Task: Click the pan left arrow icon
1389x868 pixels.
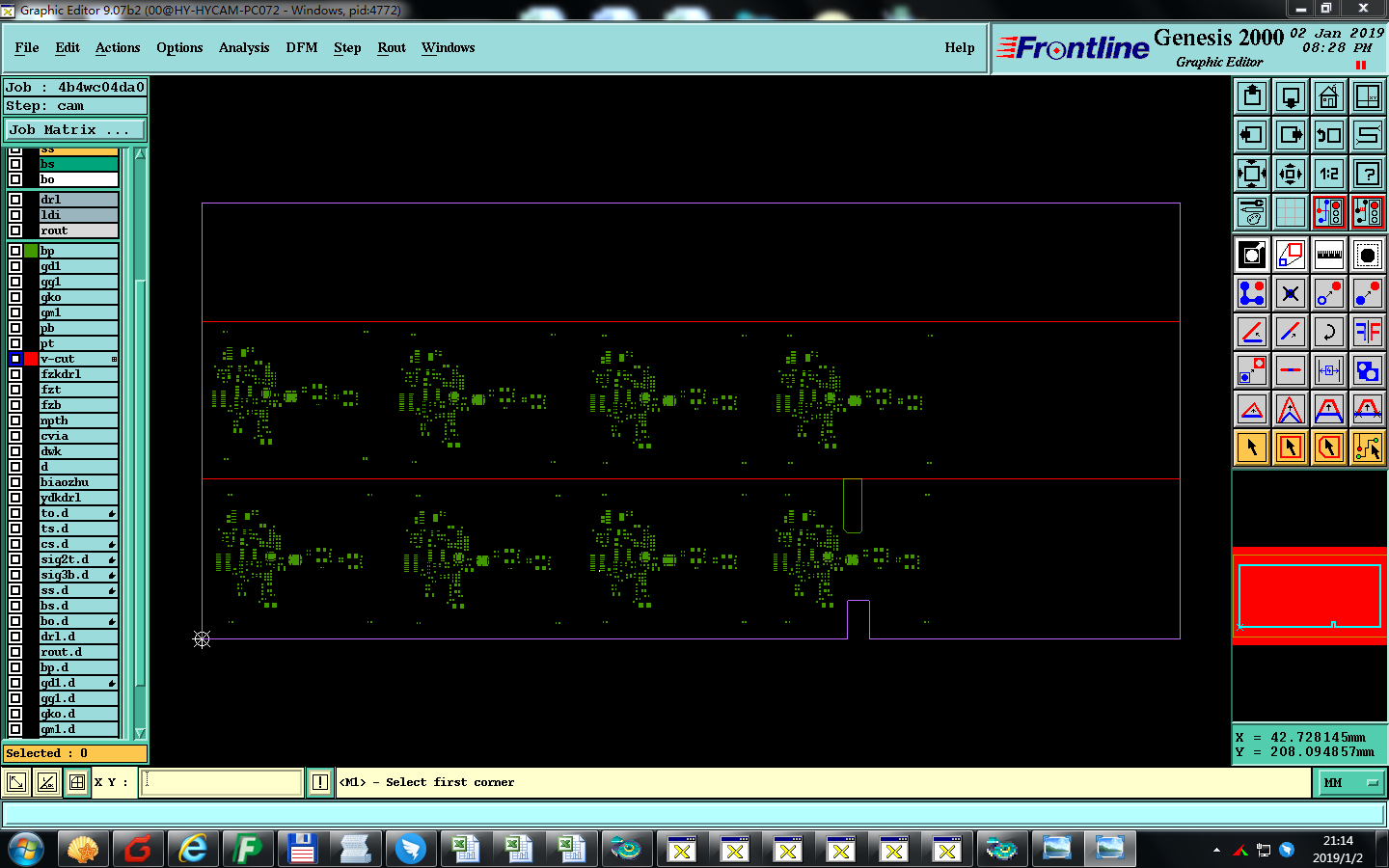Action: click(1252, 135)
